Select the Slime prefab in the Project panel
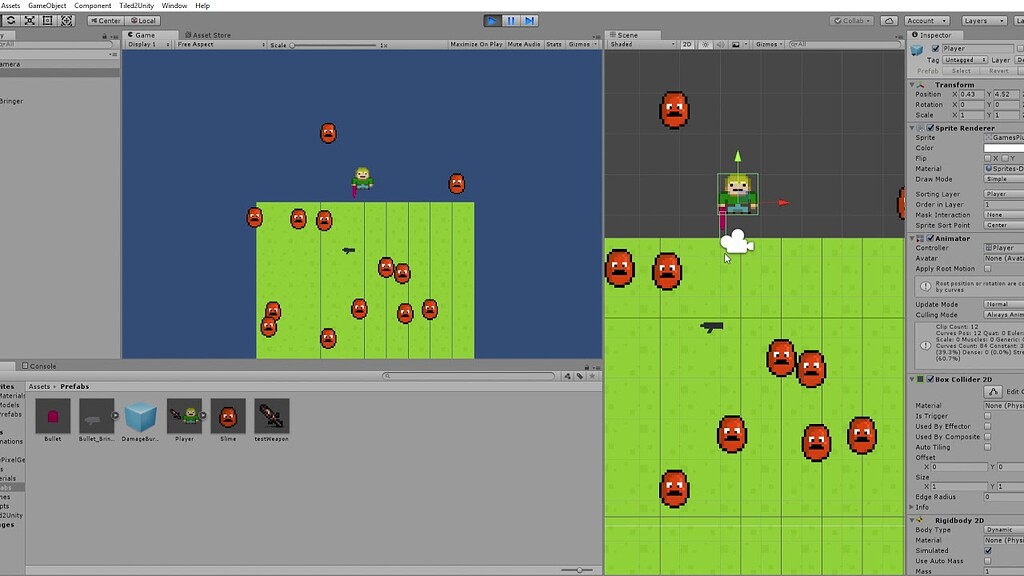This screenshot has height=576, width=1024. [228, 418]
